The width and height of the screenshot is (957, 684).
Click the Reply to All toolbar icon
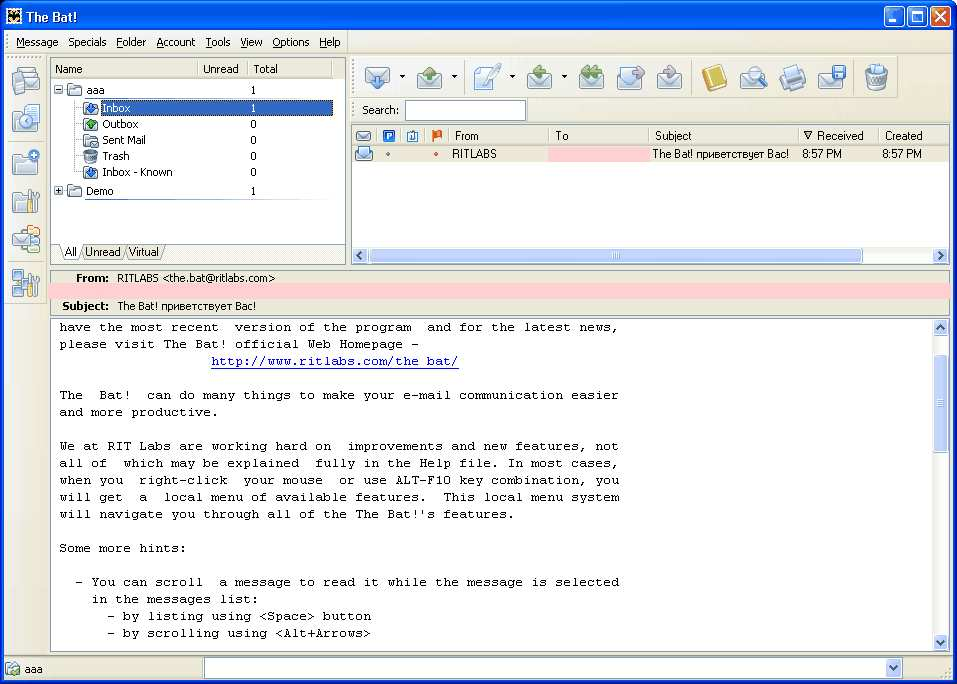click(591, 77)
